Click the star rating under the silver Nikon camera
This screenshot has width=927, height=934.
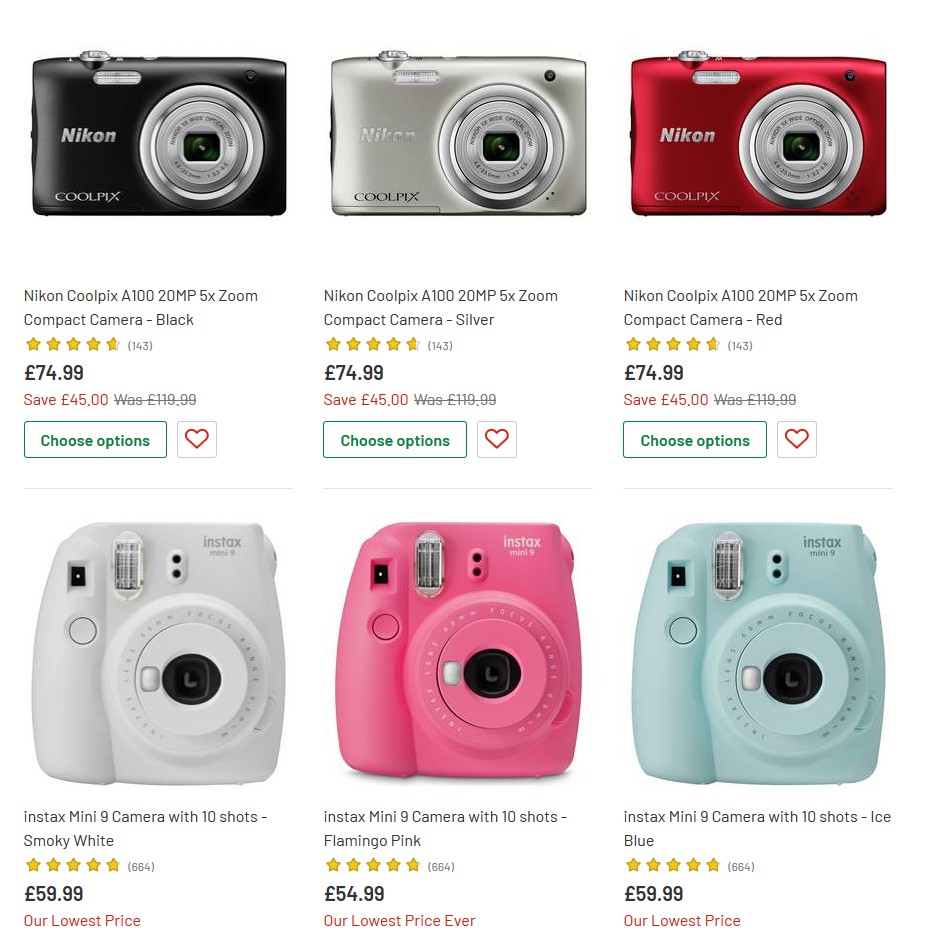point(373,343)
